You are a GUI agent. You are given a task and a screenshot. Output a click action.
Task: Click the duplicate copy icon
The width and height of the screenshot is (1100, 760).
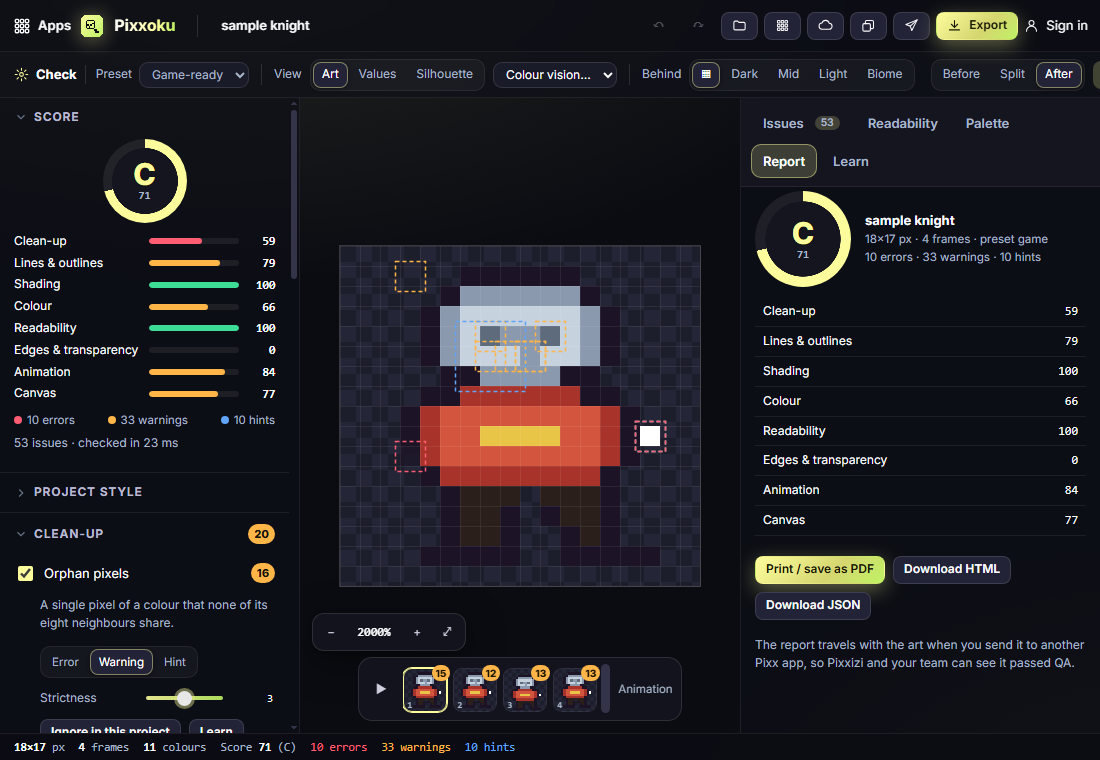(868, 26)
